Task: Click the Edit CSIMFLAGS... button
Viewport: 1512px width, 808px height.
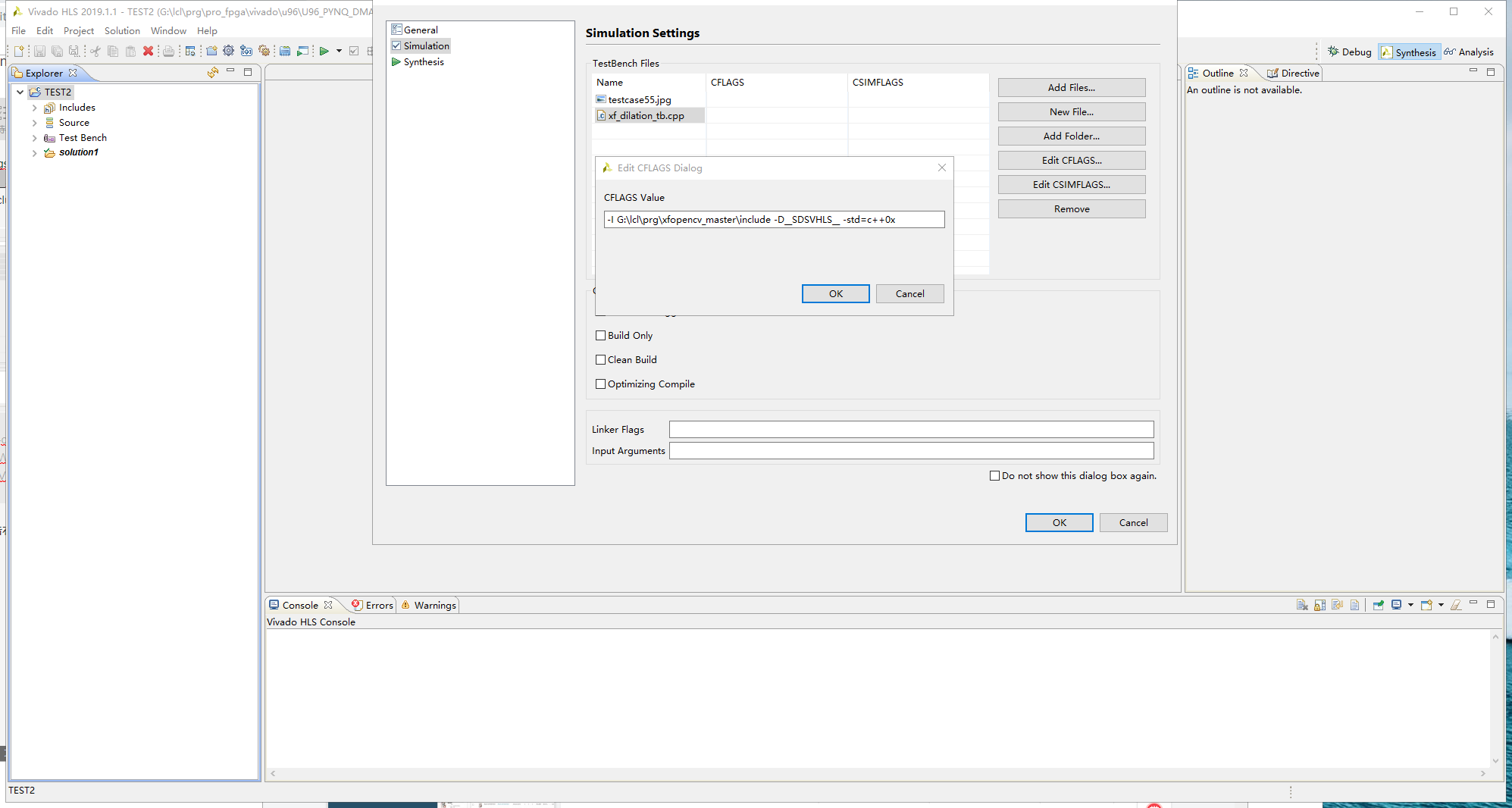Action: click(1071, 184)
